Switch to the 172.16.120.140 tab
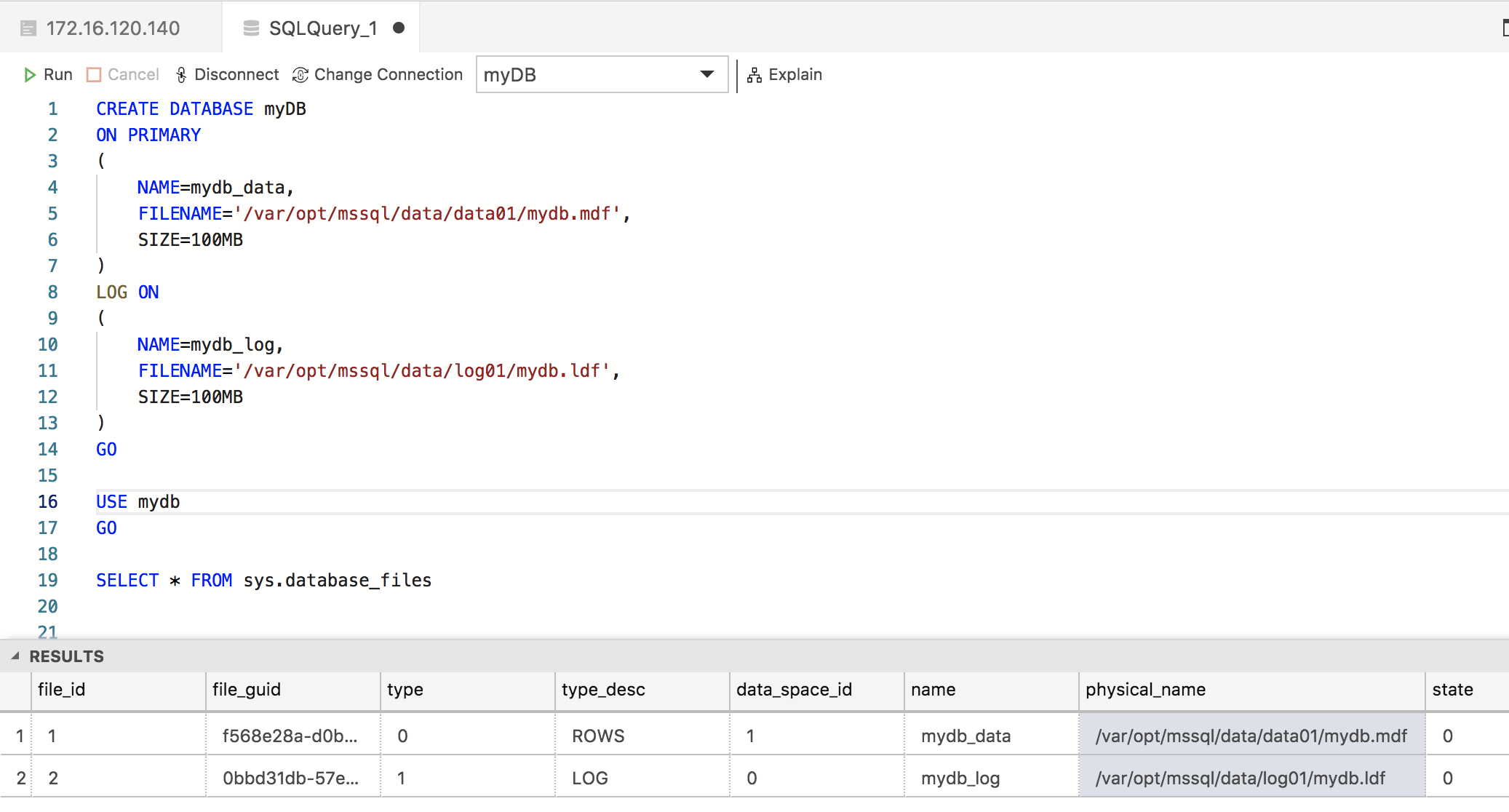The width and height of the screenshot is (1509, 812). point(113,28)
